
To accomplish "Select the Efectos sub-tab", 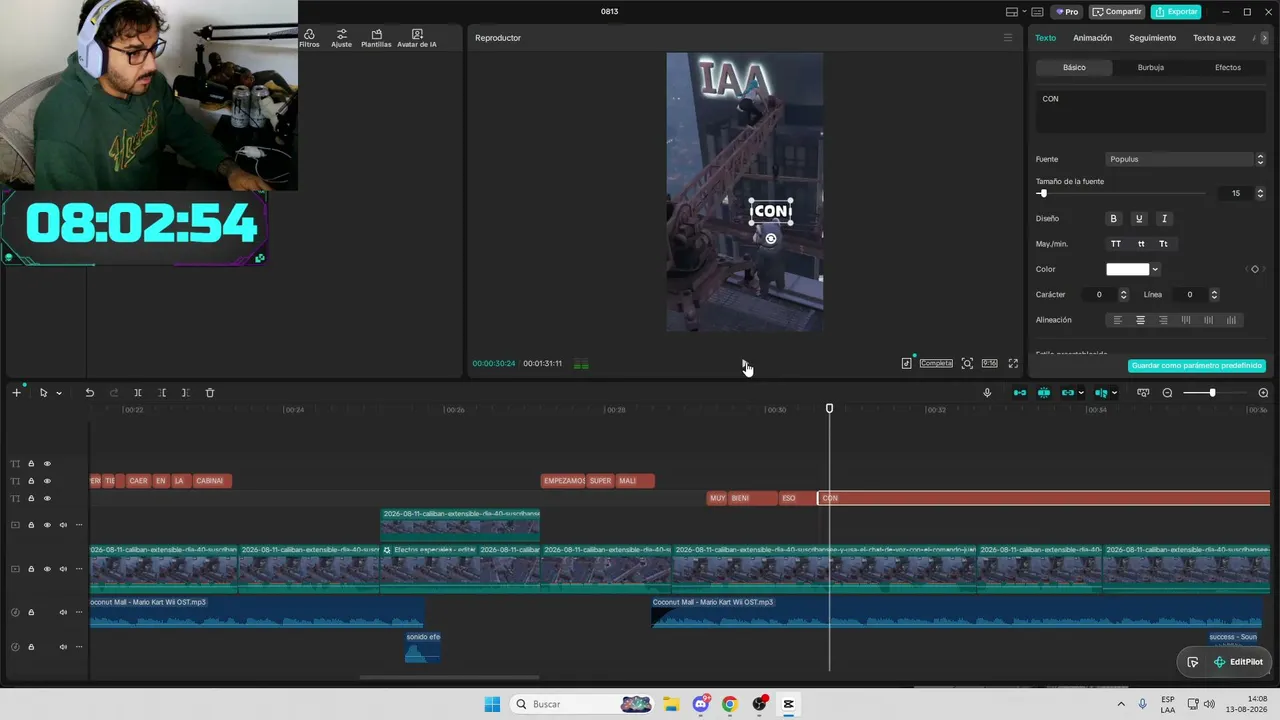I will coord(1228,67).
